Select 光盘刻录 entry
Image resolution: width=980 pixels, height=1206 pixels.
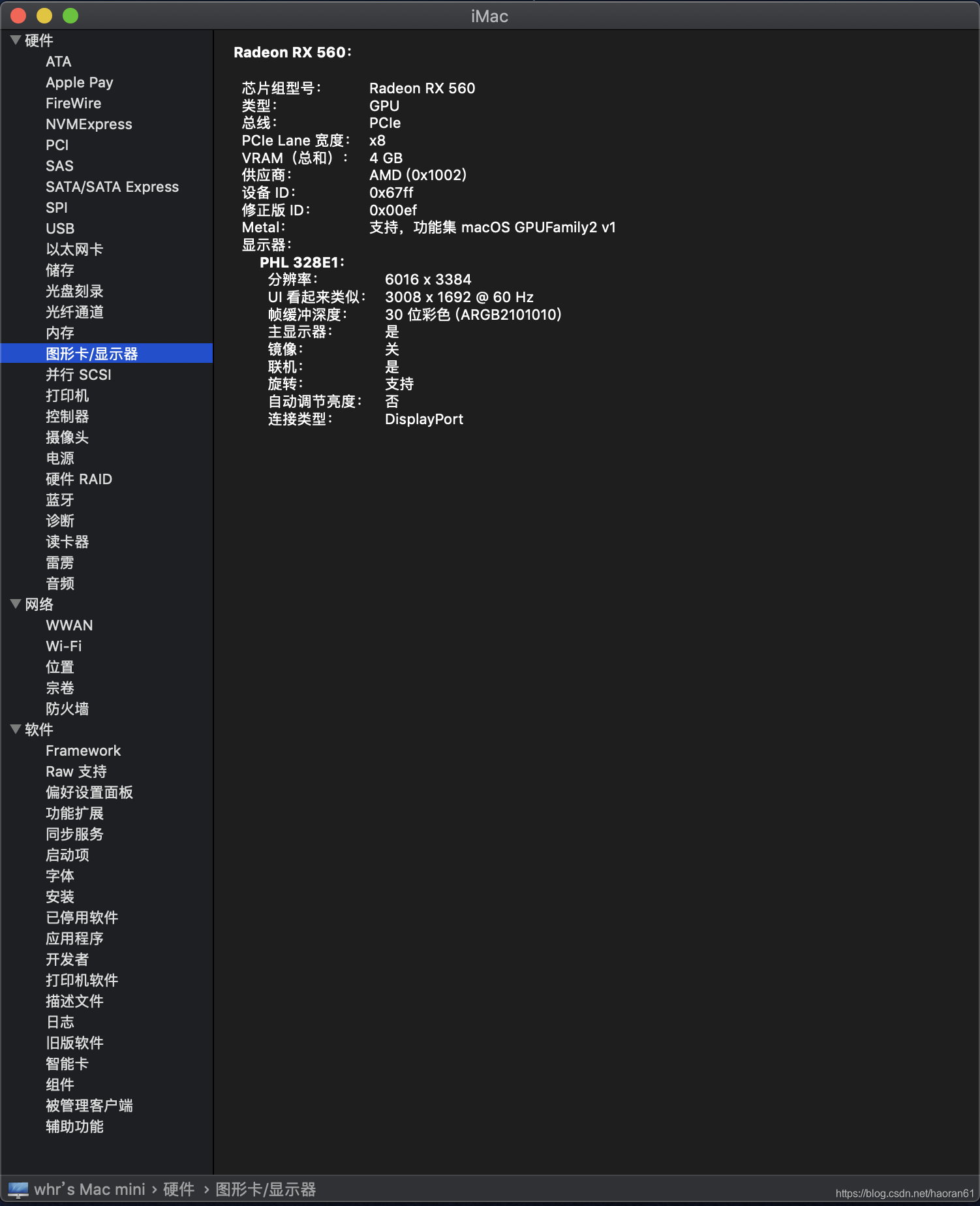(x=74, y=291)
